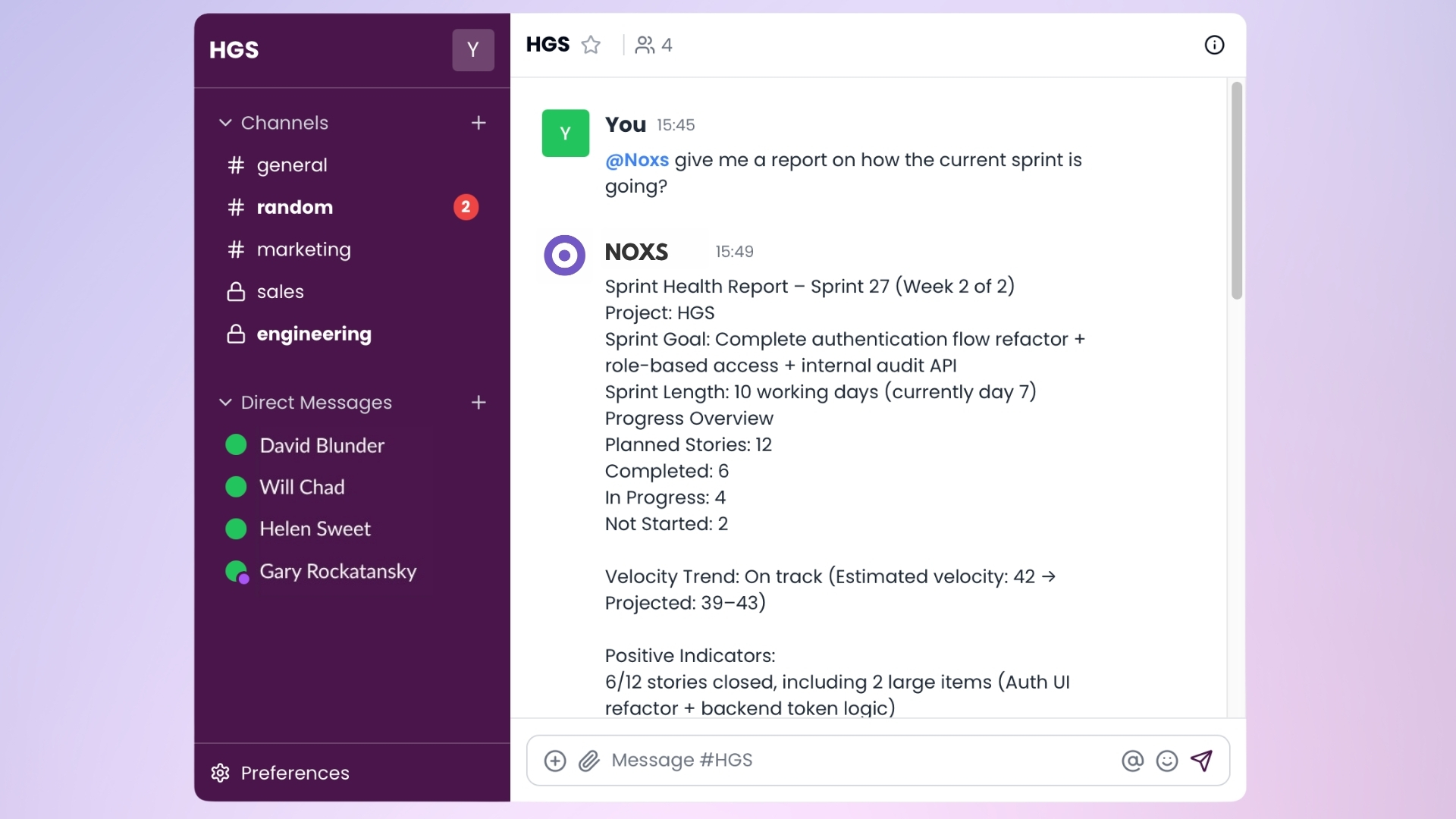1456x819 pixels.
Task: Add a new channel
Action: pos(479,123)
